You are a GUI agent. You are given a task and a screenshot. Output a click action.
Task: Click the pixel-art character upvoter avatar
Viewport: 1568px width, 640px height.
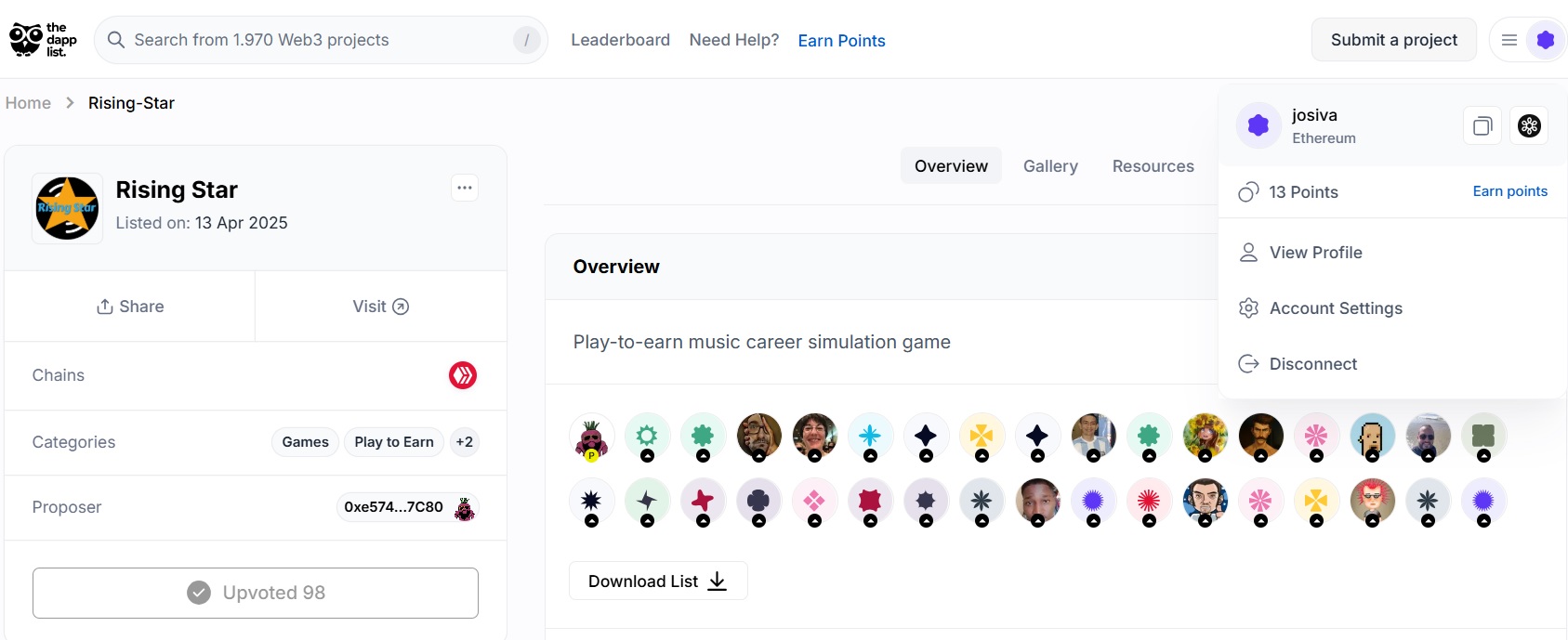1372,437
